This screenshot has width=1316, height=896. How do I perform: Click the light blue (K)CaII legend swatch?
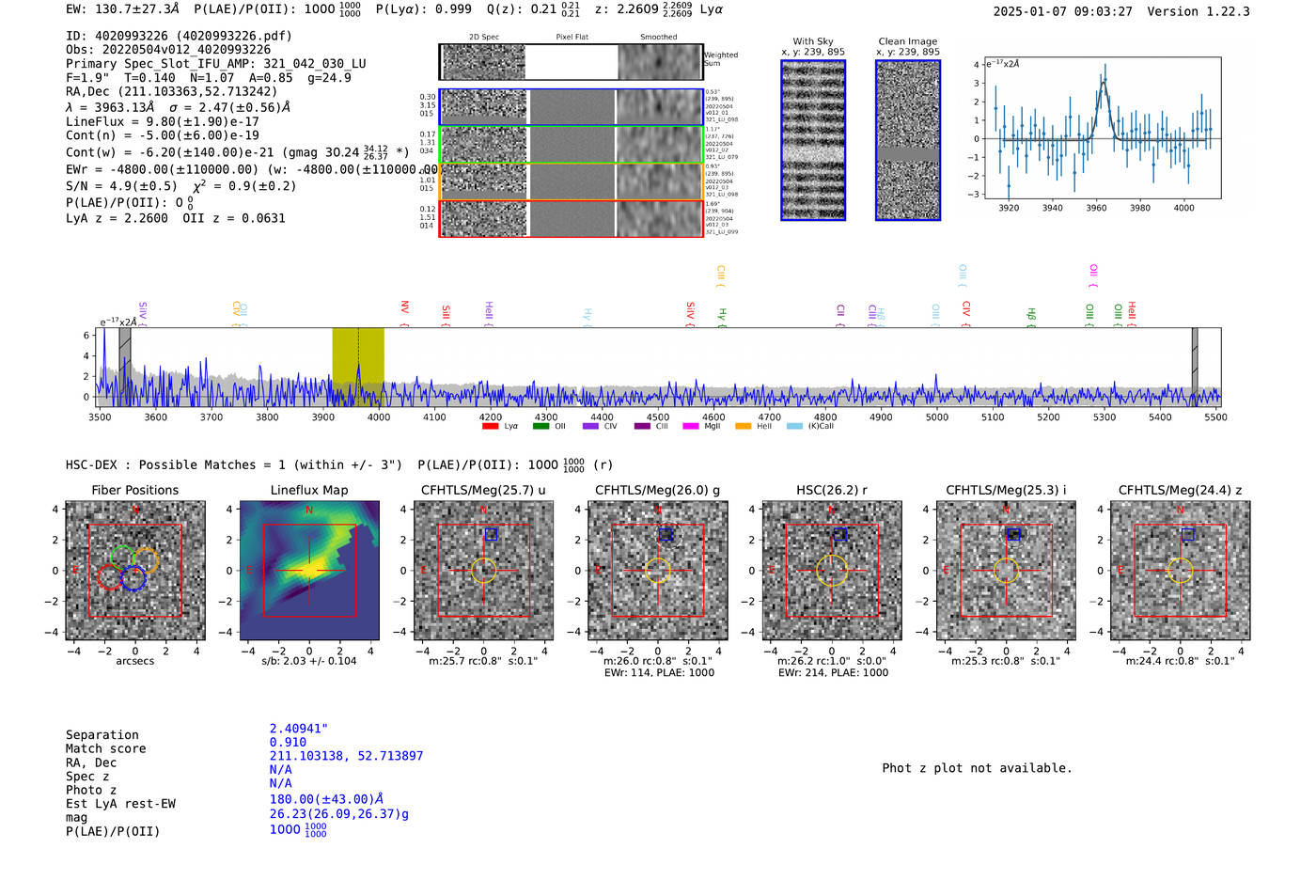795,427
